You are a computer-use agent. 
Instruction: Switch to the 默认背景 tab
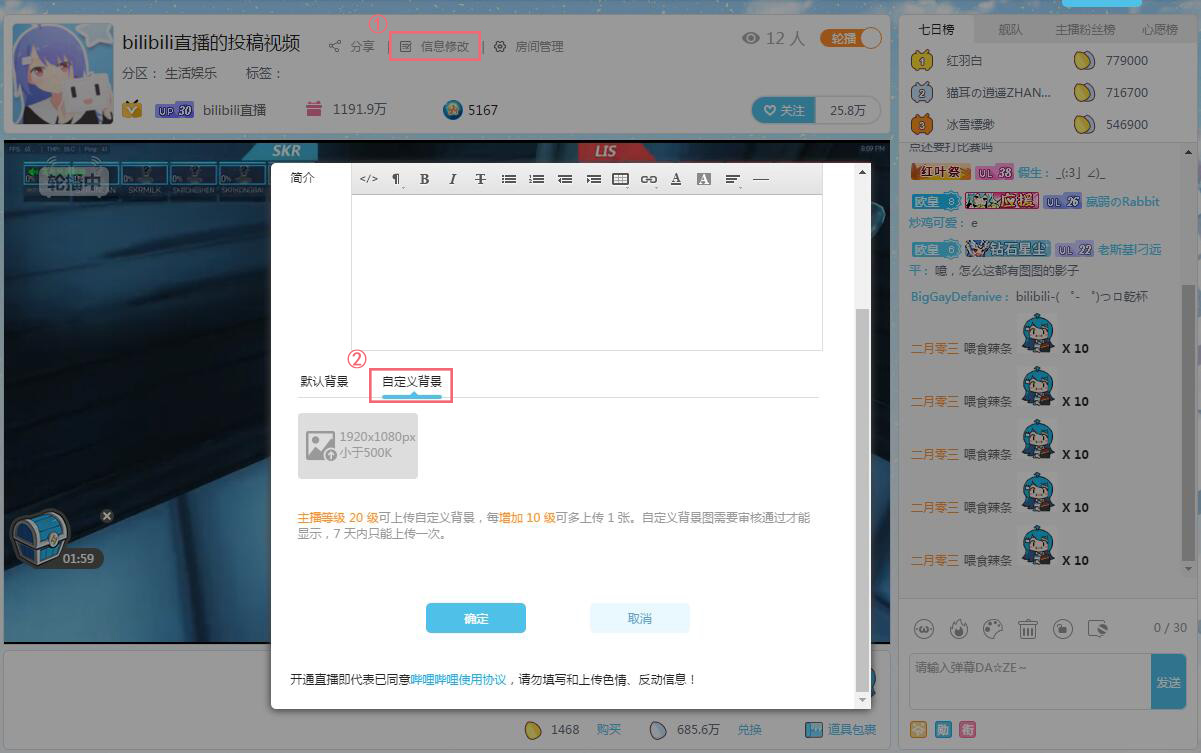click(324, 381)
